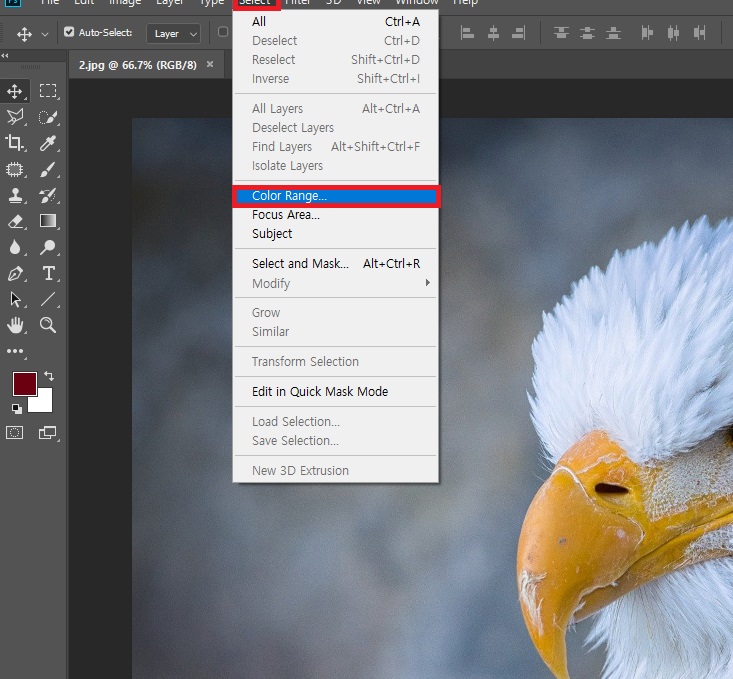Click distribute horizontal centers icon

click(x=673, y=33)
